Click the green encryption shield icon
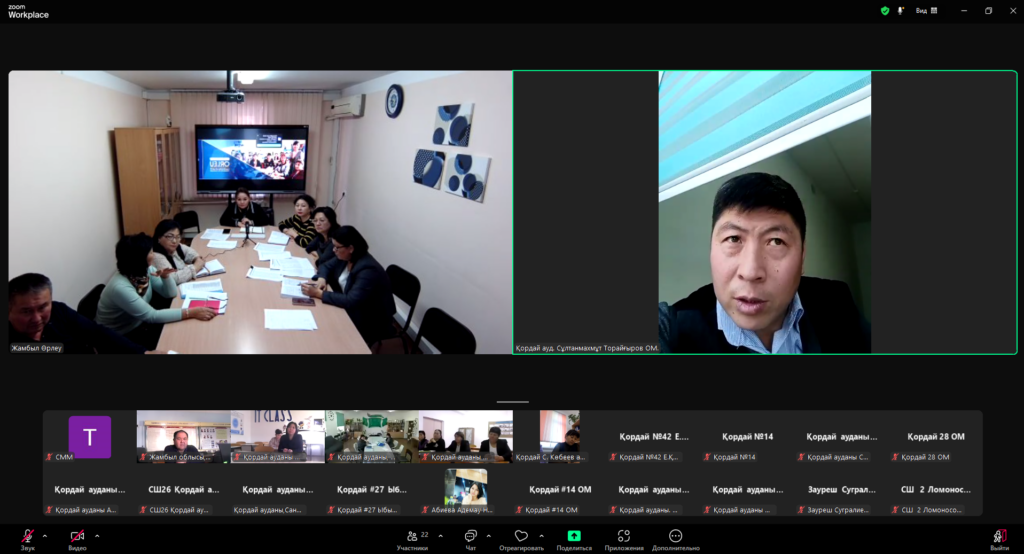This screenshot has width=1024, height=554. [x=885, y=11]
